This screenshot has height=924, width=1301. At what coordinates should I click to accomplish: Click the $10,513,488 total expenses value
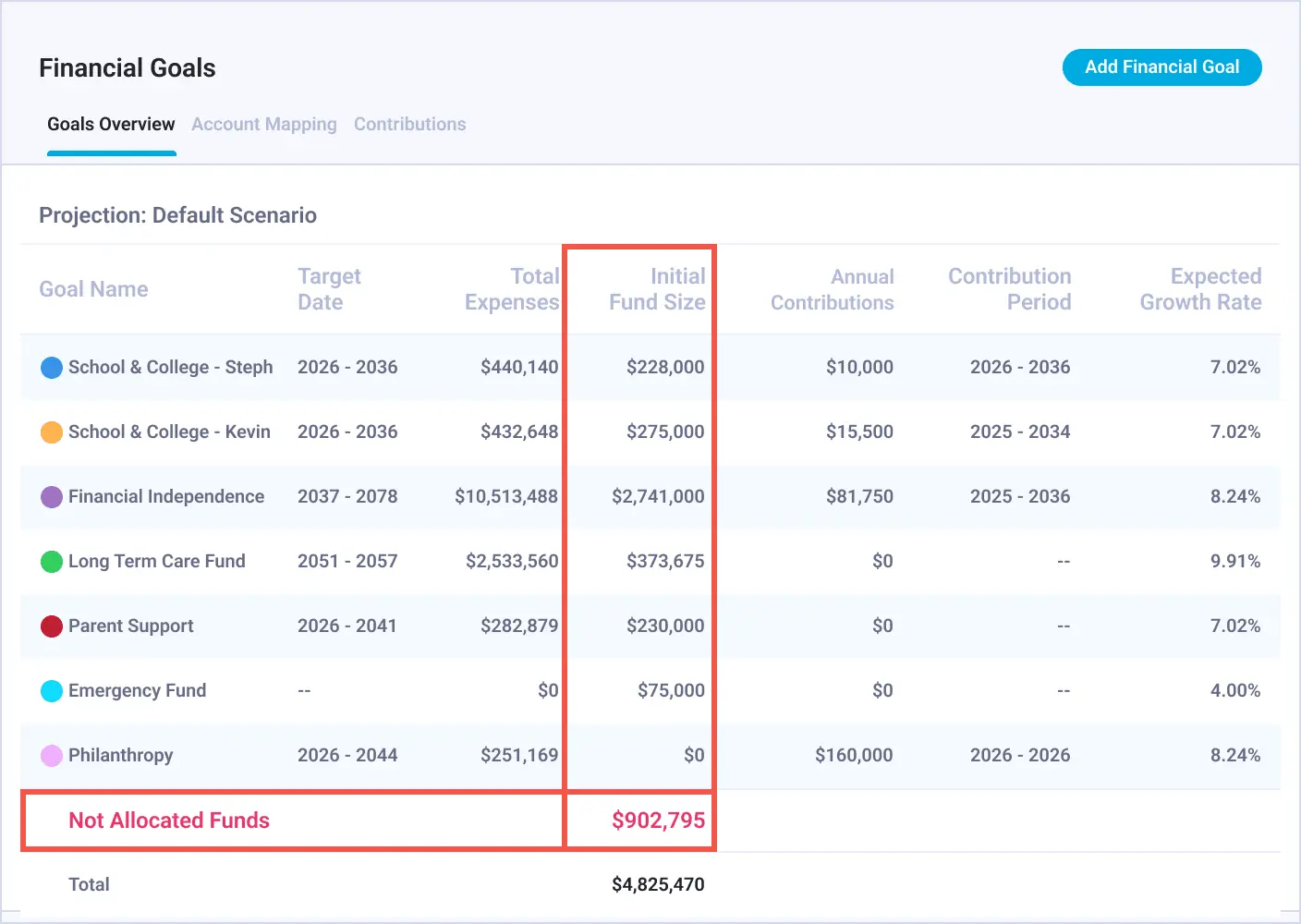[x=506, y=496]
